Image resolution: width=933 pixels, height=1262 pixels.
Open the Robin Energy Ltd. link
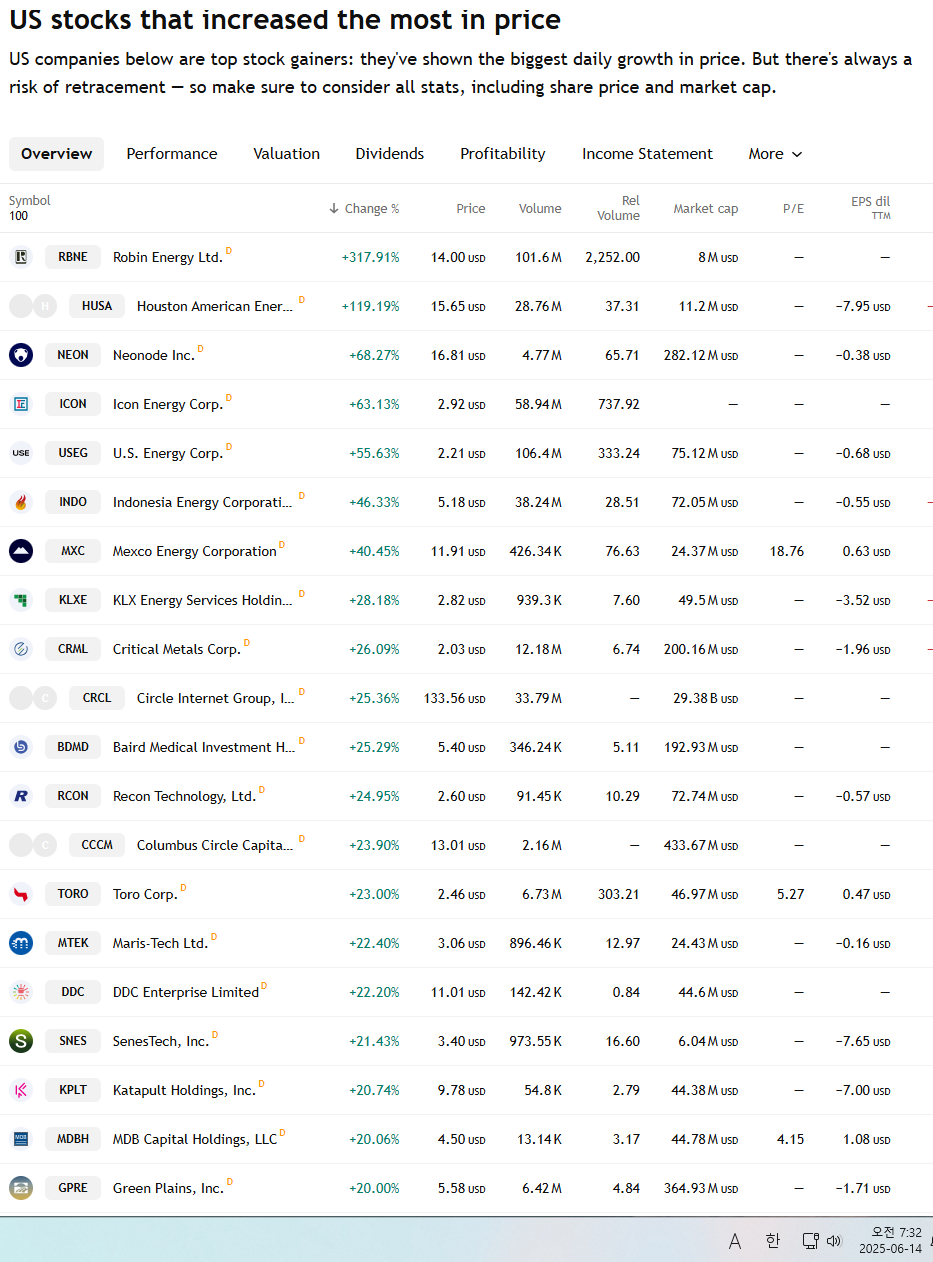[168, 257]
